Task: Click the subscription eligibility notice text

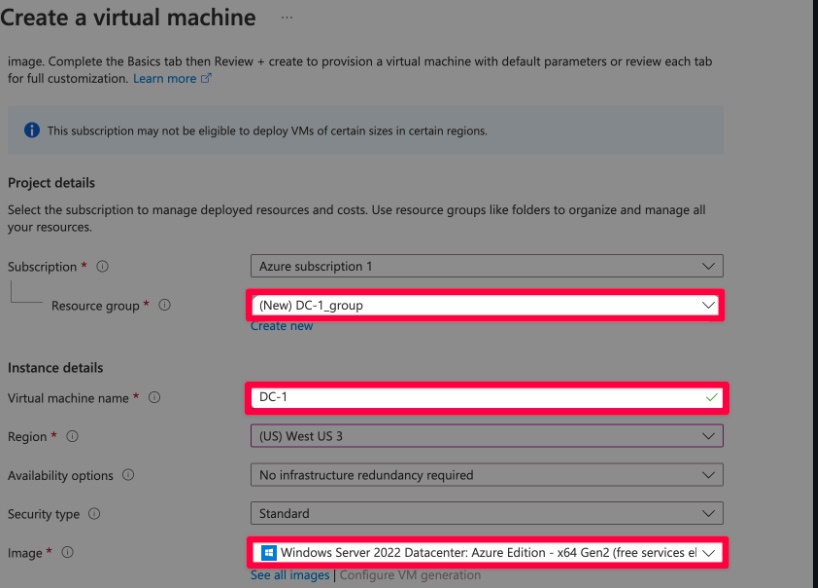Action: (267, 130)
